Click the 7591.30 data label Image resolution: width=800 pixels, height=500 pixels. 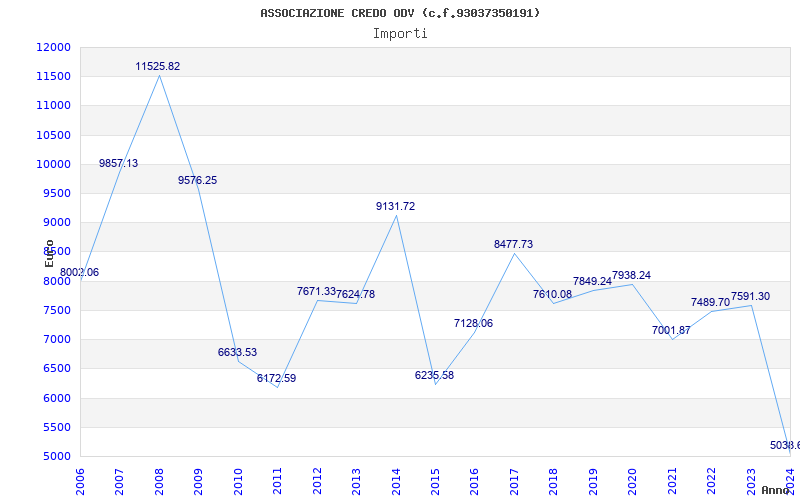tap(751, 296)
